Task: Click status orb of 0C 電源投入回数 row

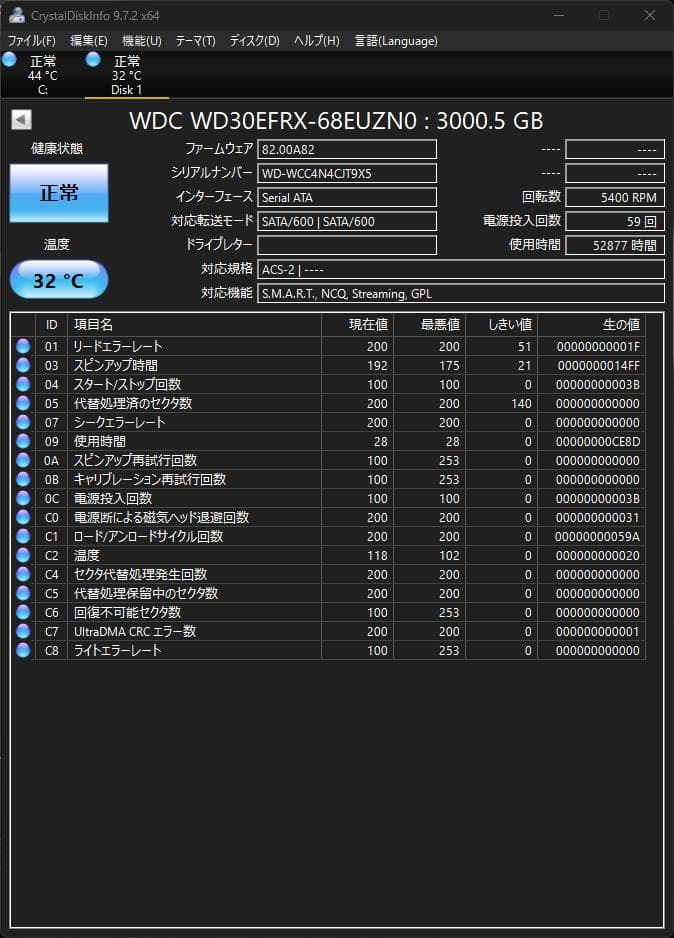Action: [23, 498]
